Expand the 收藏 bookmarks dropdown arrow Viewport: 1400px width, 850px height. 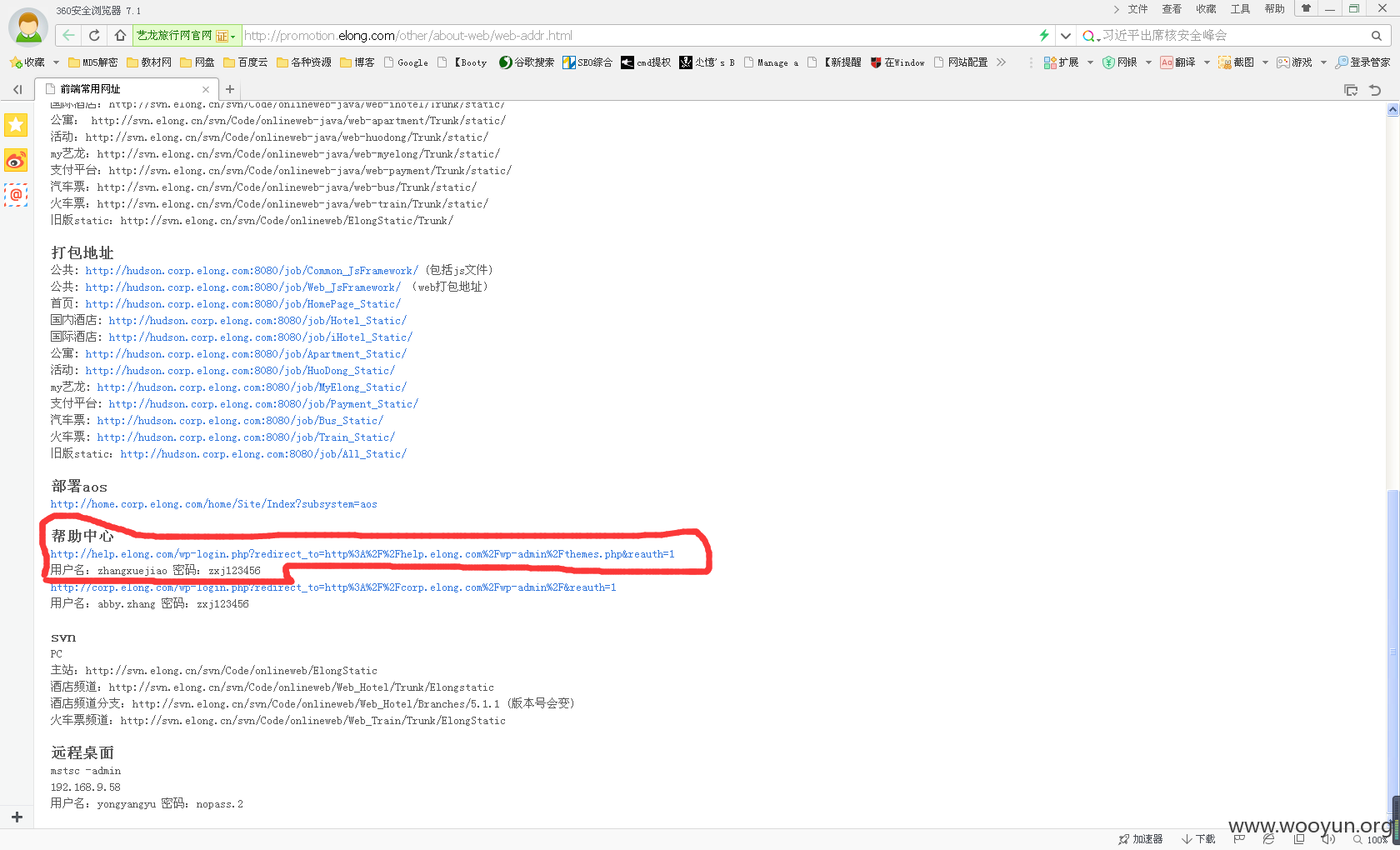click(56, 62)
